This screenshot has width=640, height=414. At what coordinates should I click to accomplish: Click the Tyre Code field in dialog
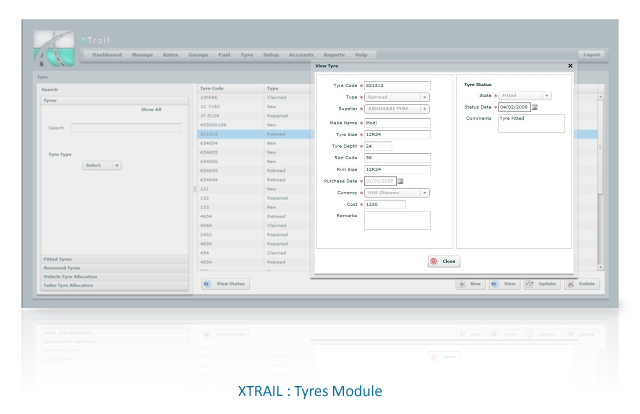397,85
